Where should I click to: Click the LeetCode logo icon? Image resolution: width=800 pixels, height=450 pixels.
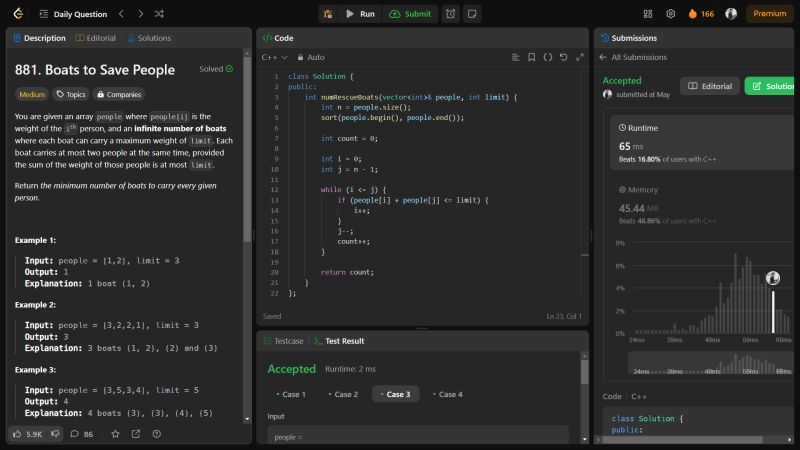pos(18,14)
